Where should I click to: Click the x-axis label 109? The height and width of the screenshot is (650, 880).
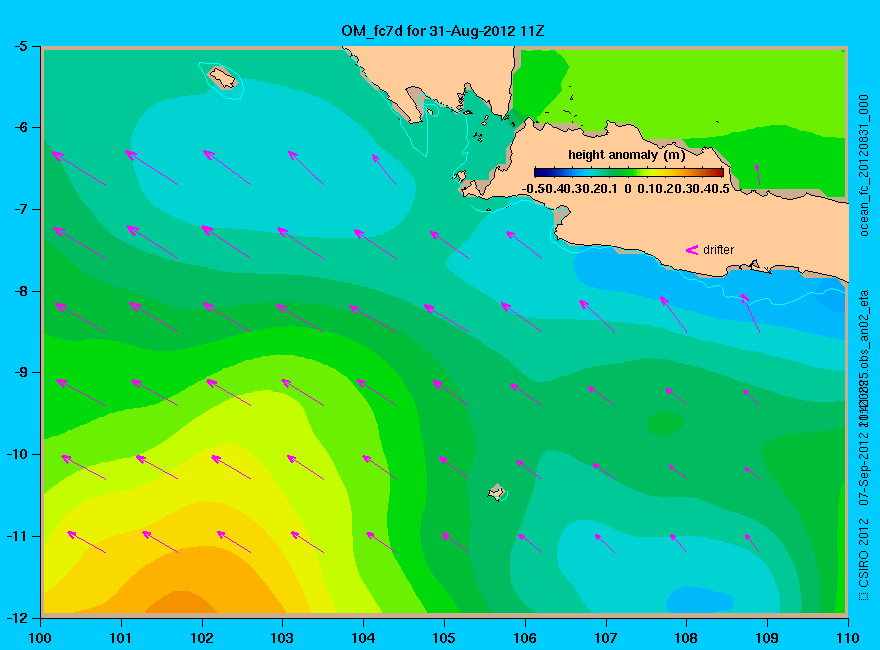click(x=767, y=638)
